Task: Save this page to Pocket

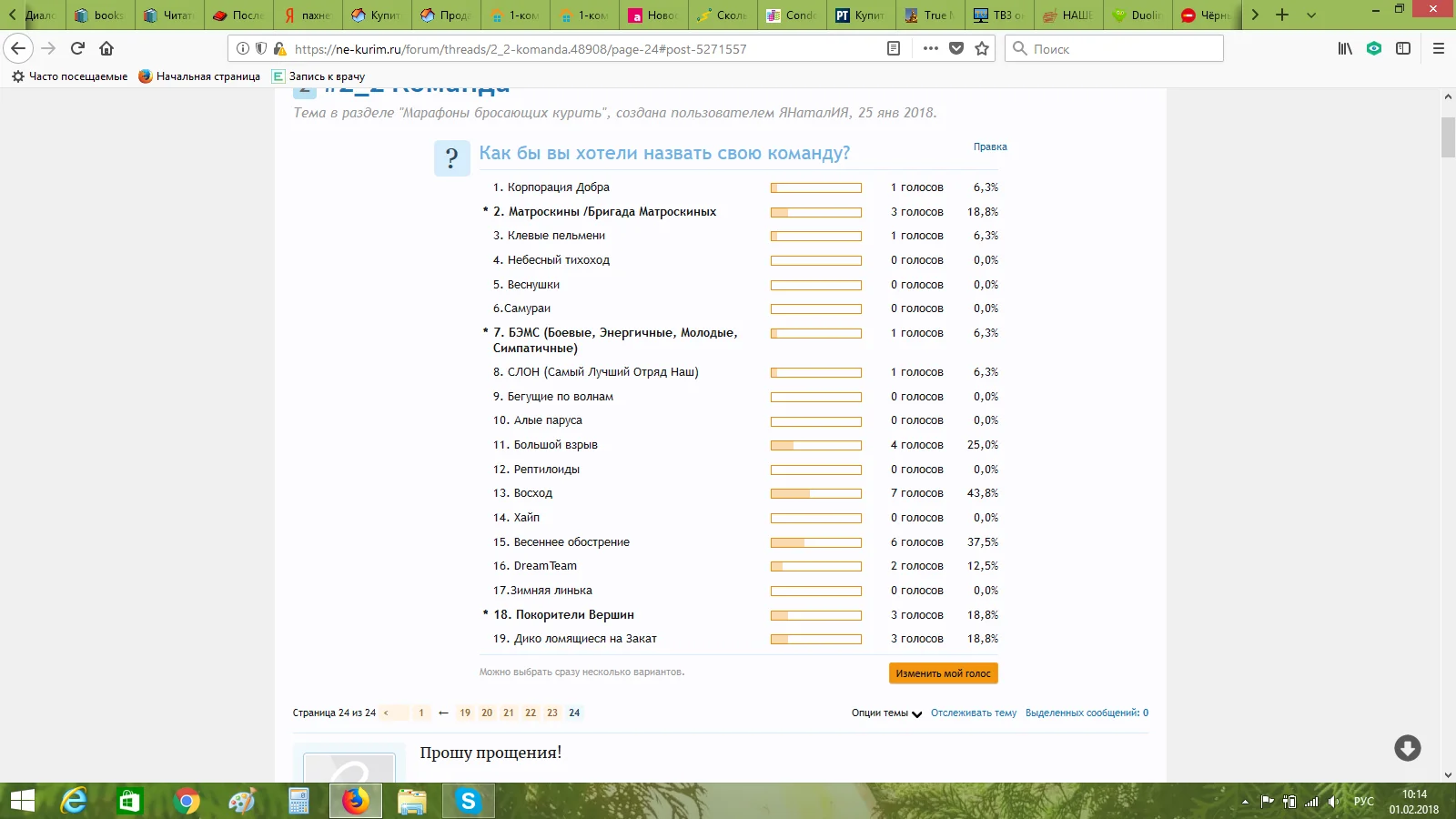Action: pos(956,48)
